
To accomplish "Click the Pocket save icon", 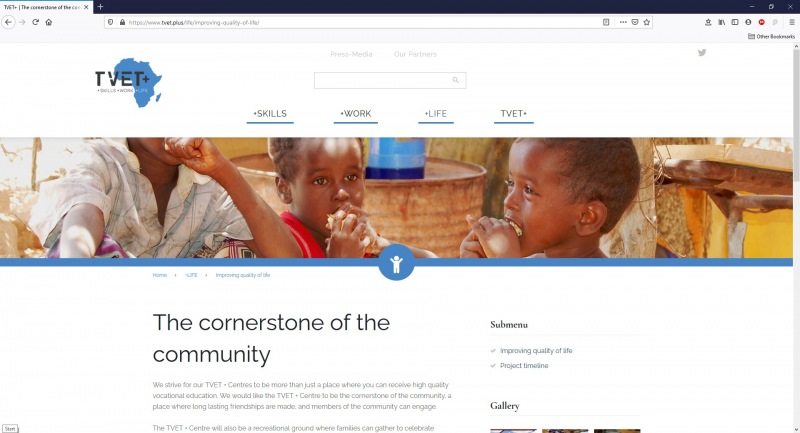I will pyautogui.click(x=635, y=22).
